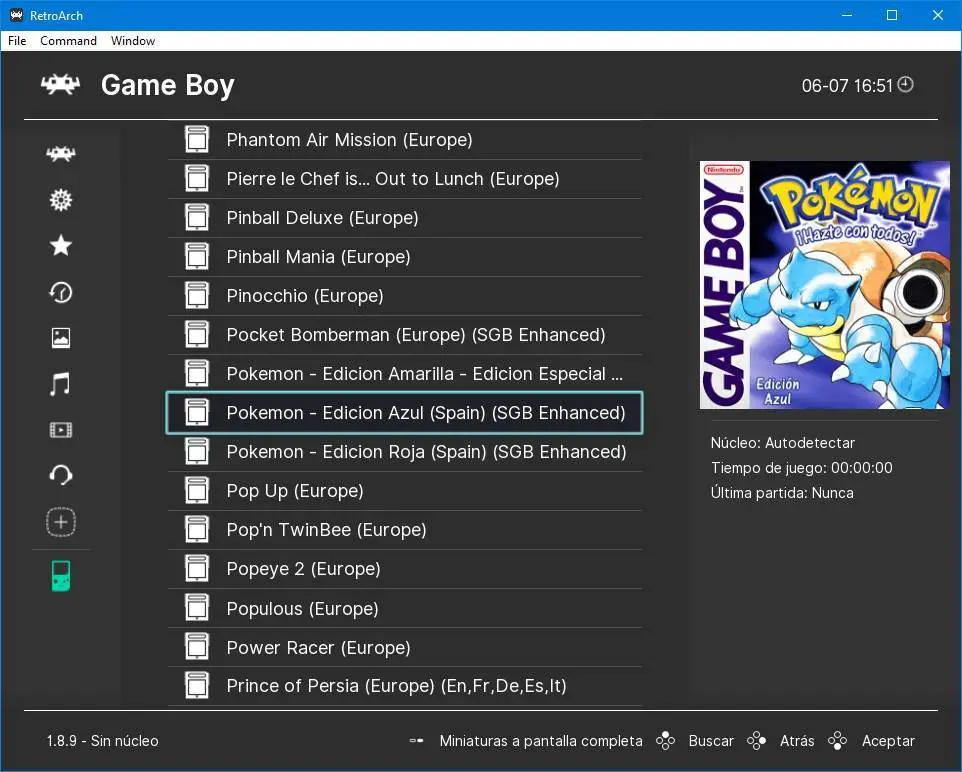Viewport: 962px width, 772px height.
Task: Open Images tab icon in sidebar
Action: [x=61, y=338]
